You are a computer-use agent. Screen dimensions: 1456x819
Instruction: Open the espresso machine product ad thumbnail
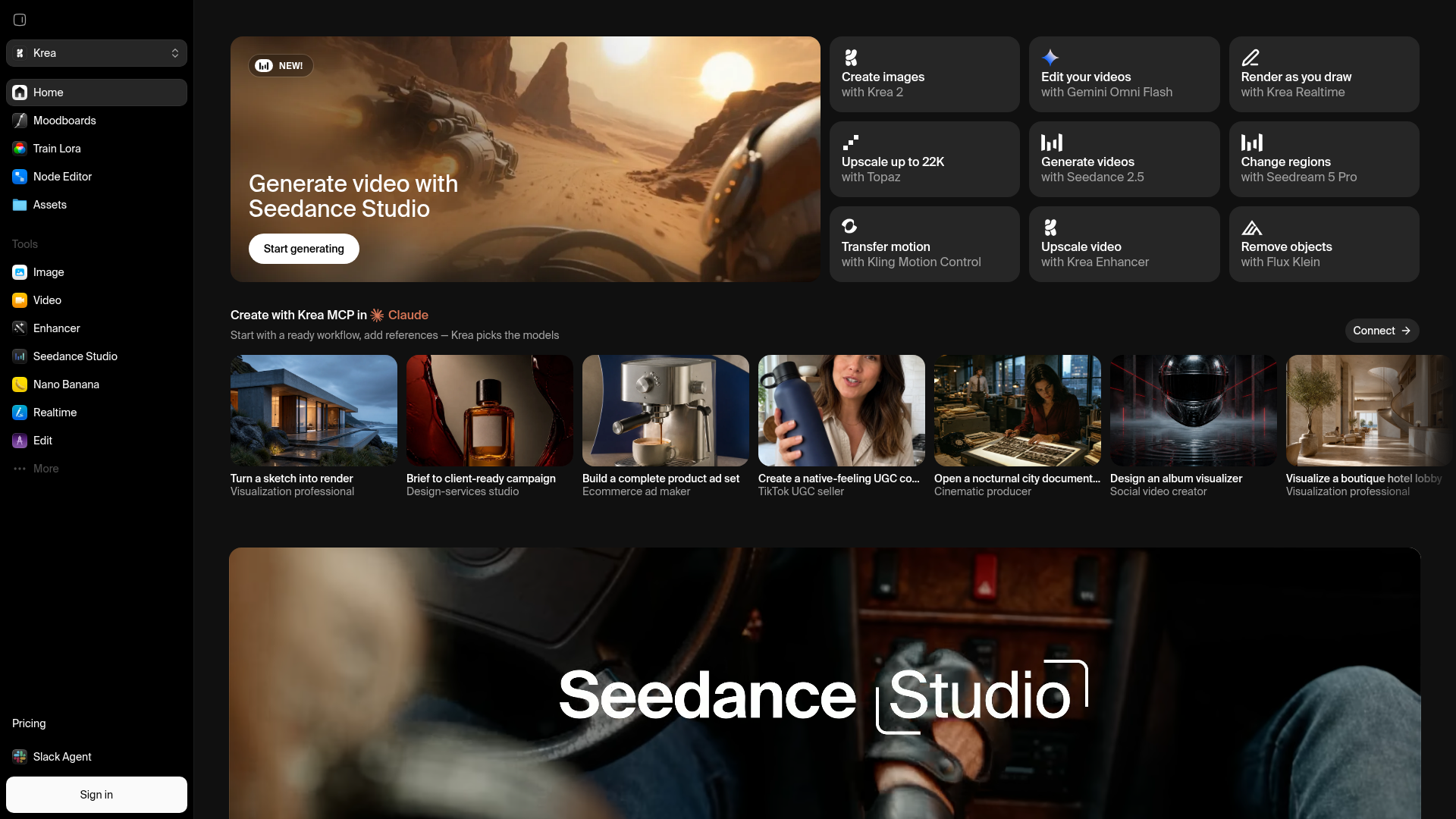666,410
